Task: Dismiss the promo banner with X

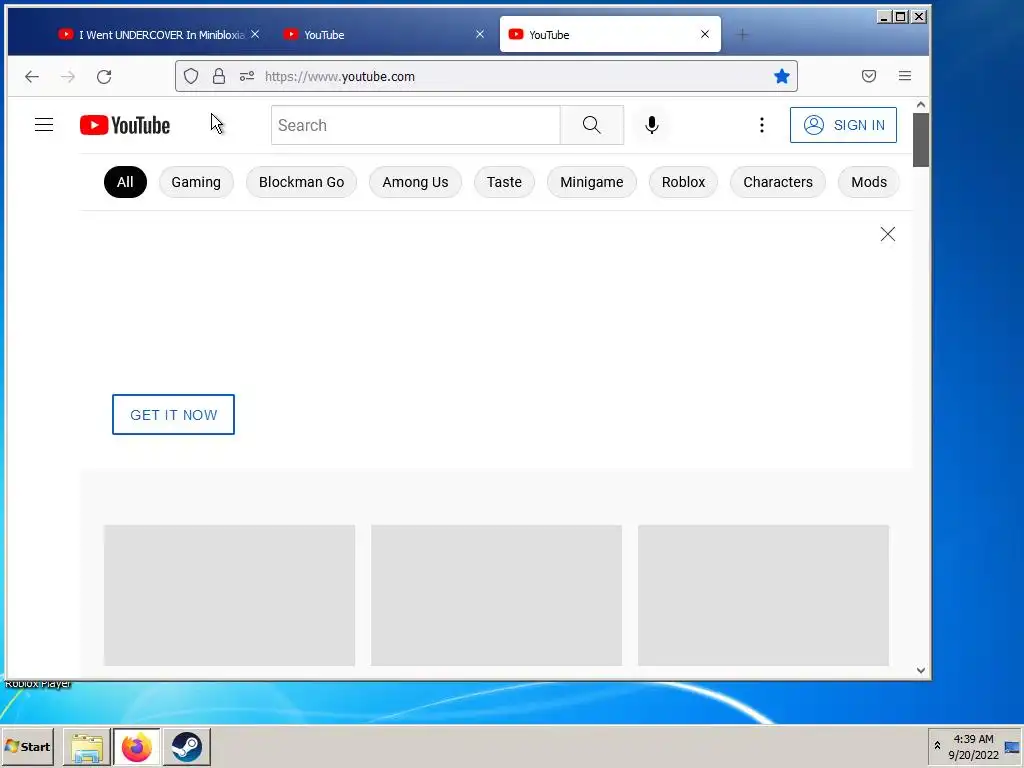Action: 888,234
